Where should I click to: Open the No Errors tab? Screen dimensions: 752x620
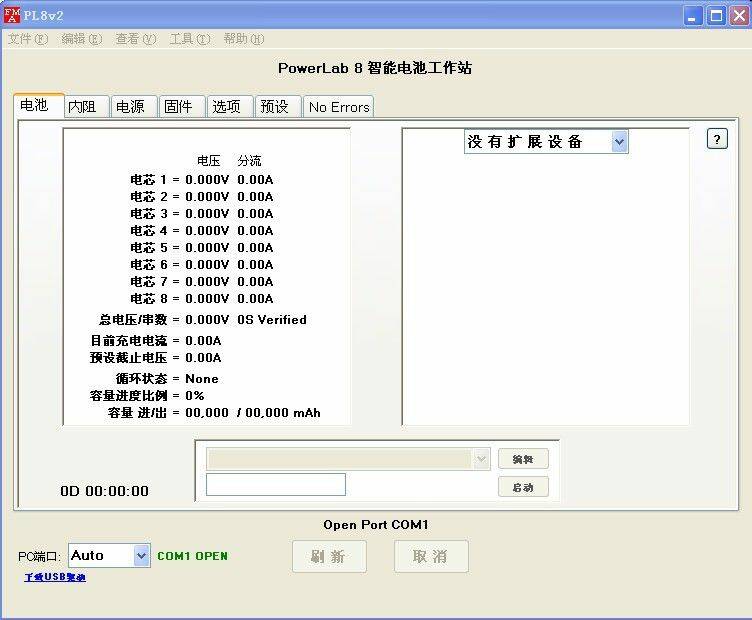click(339, 106)
